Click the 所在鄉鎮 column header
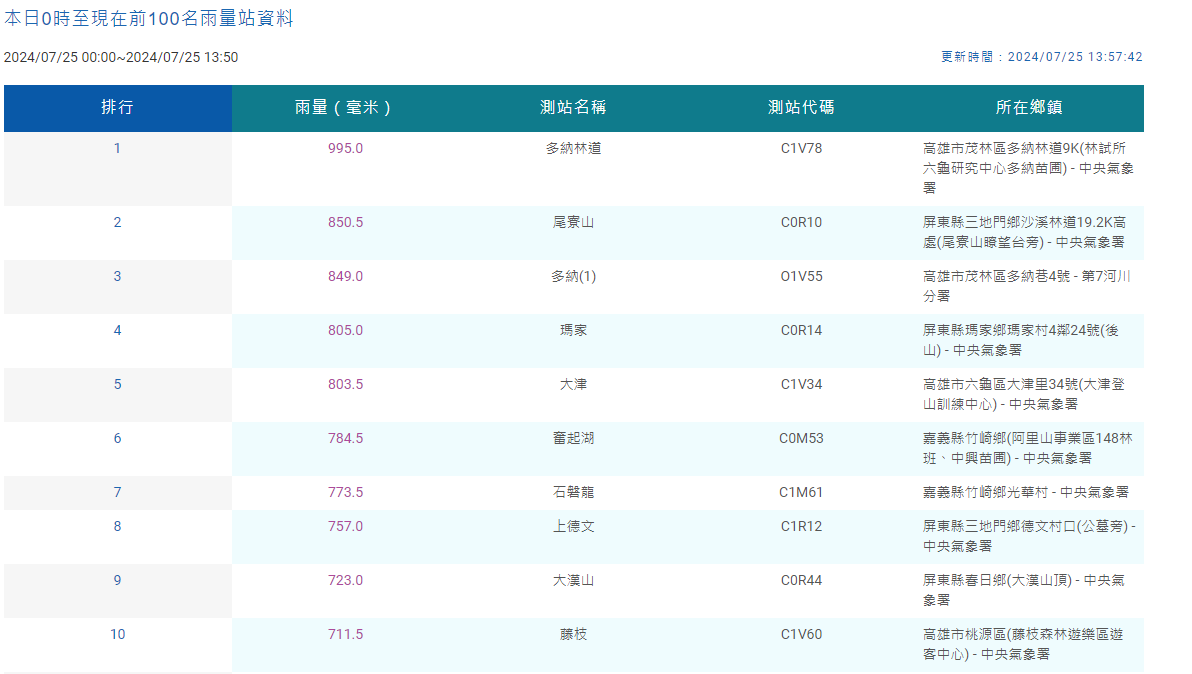This screenshot has width=1192, height=674. (x=1030, y=108)
